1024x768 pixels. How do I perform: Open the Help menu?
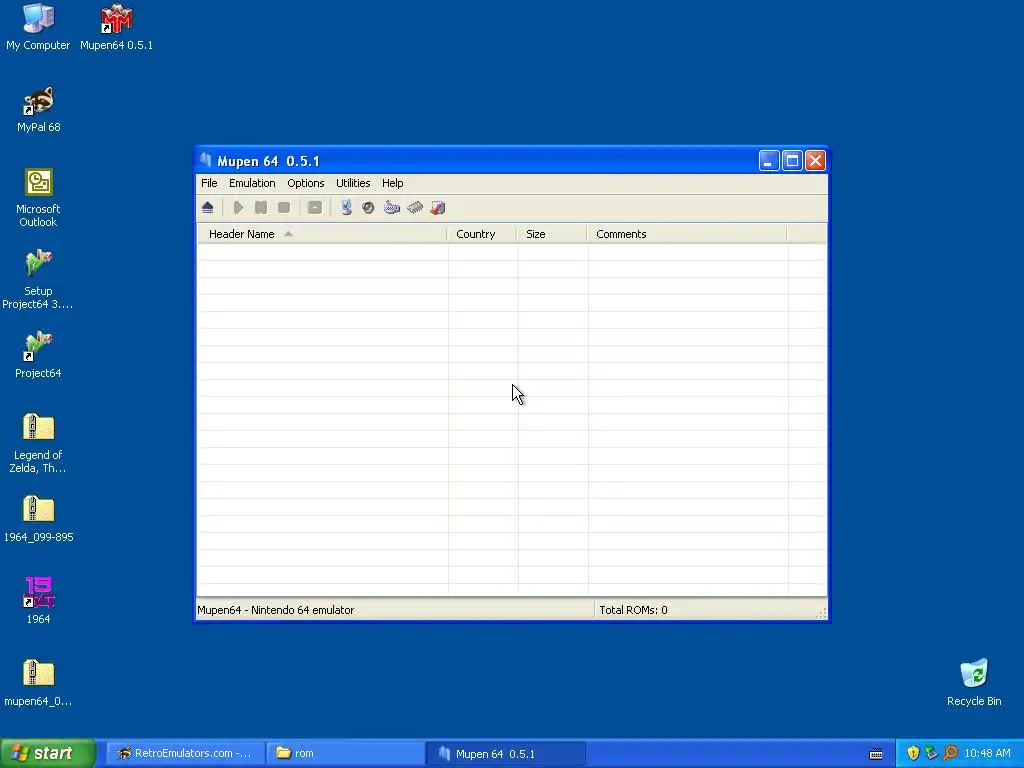[x=392, y=183]
